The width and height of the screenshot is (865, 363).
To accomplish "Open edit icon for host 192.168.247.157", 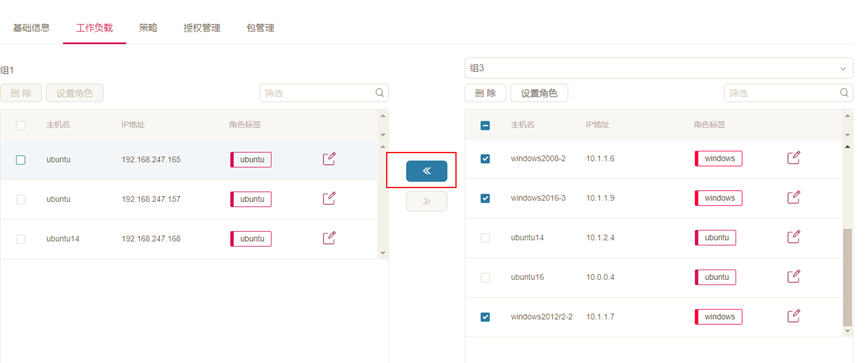I will (x=329, y=198).
